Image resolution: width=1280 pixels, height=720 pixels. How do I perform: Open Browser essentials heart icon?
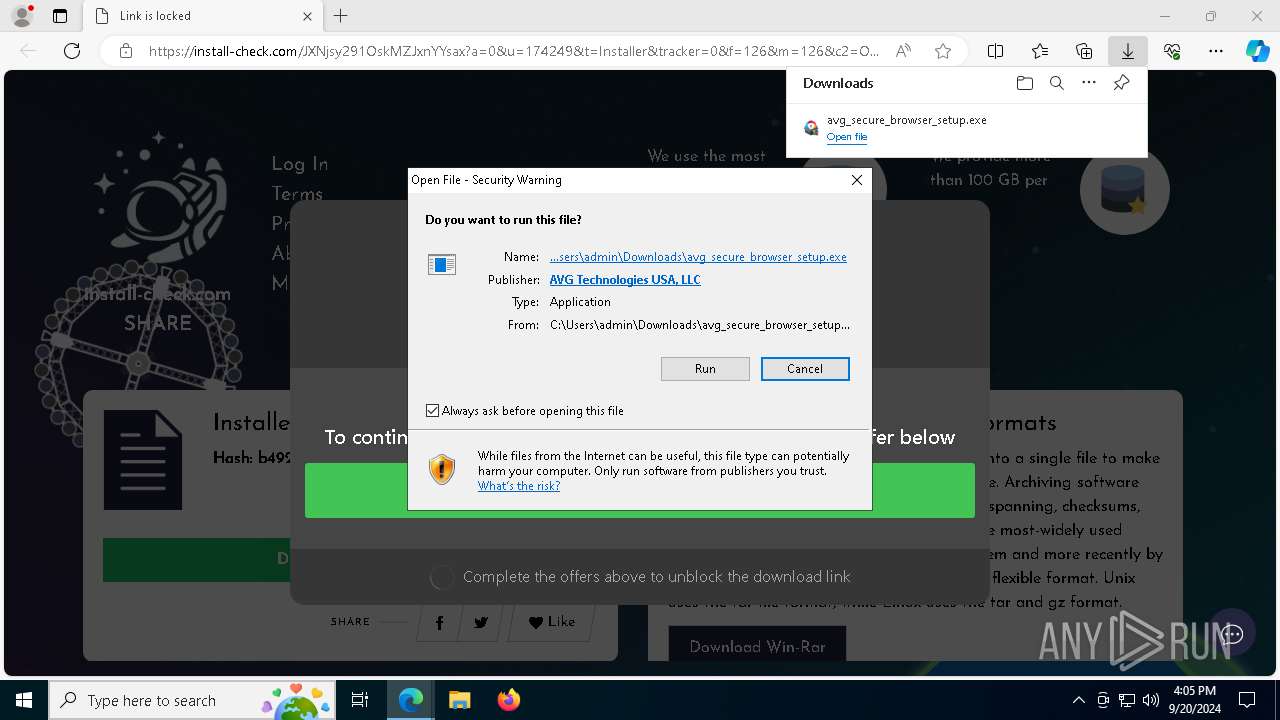coord(1172,51)
